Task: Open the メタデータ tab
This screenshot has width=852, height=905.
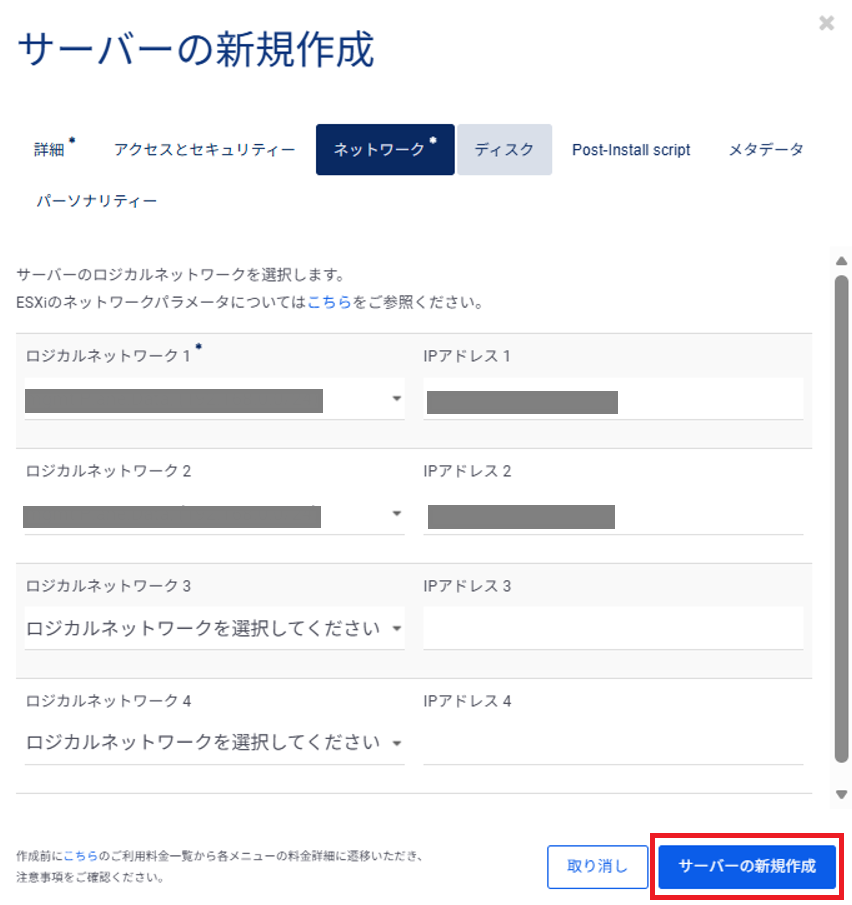Action: pyautogui.click(x=765, y=150)
